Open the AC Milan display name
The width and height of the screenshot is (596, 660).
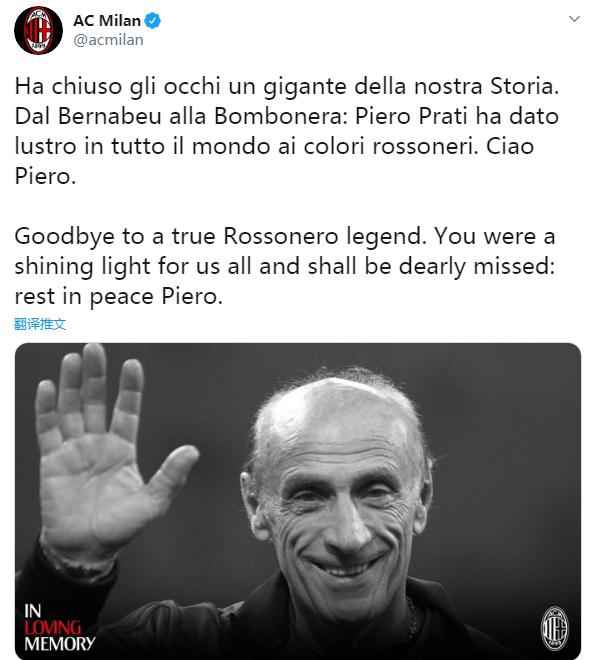tap(107, 21)
